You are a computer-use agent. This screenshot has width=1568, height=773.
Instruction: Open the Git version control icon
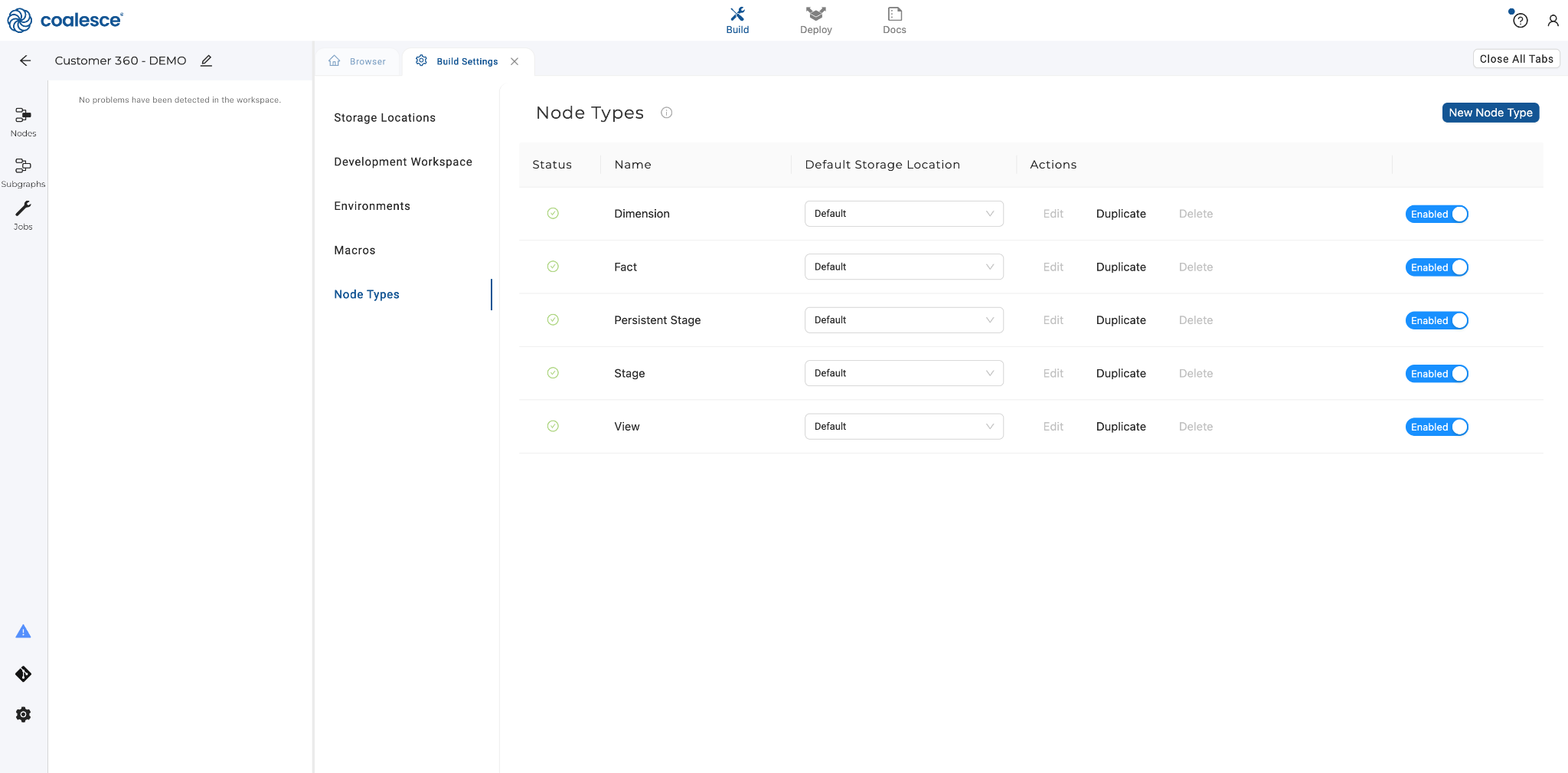[x=23, y=674]
